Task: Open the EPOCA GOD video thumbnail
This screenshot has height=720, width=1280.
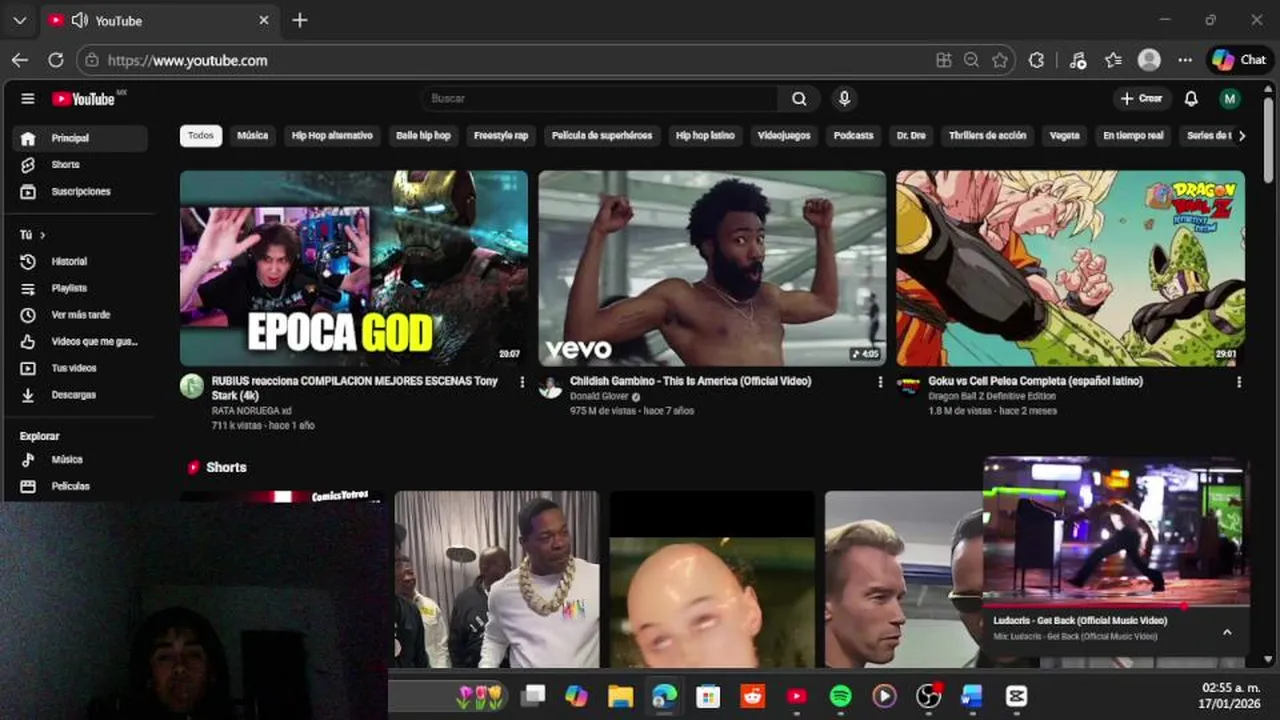Action: [x=354, y=268]
